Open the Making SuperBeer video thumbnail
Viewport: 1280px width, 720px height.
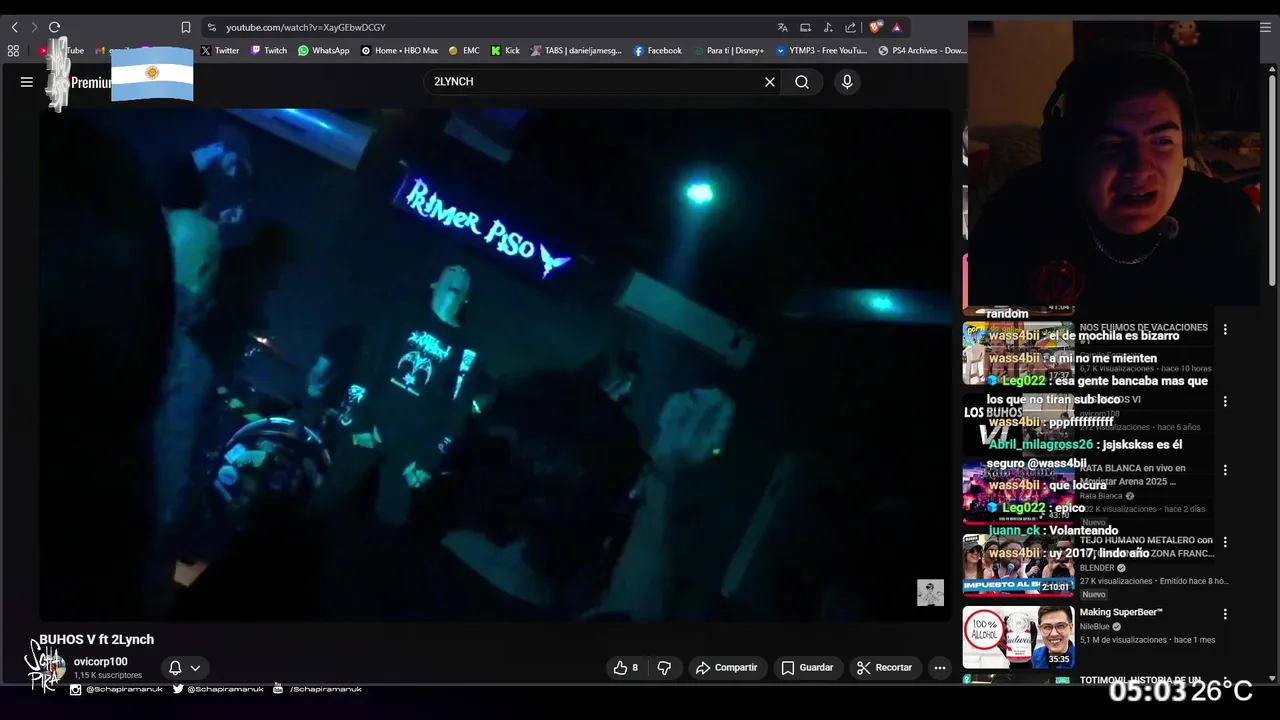[1018, 637]
